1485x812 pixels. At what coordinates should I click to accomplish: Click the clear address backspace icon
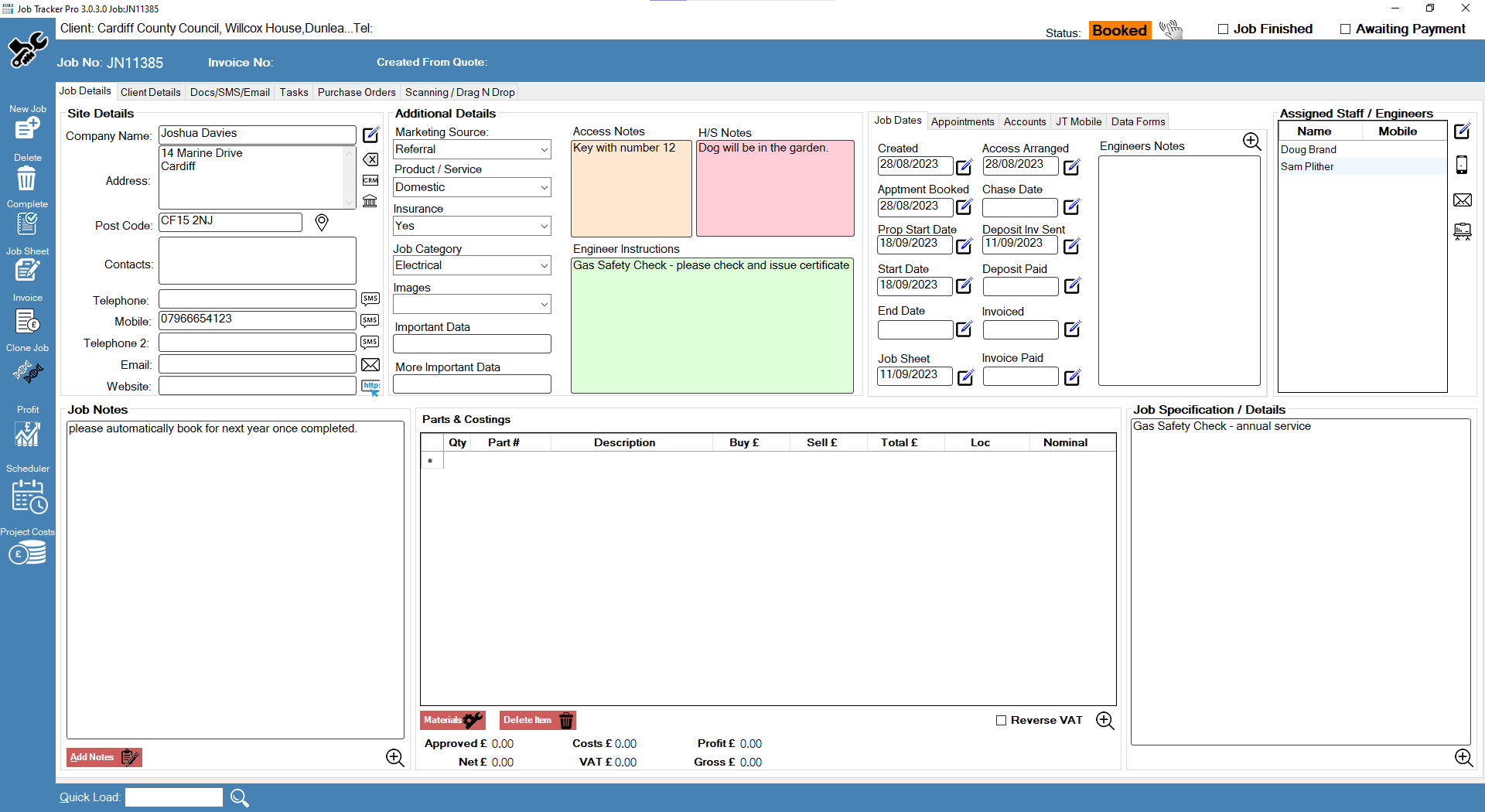(370, 159)
